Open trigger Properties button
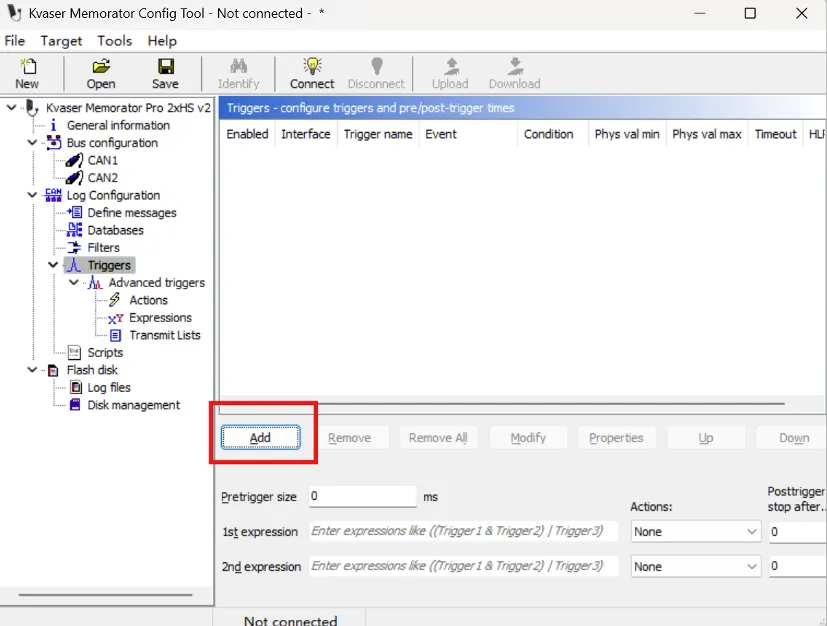Viewport: 827px width, 626px height. [x=617, y=438]
